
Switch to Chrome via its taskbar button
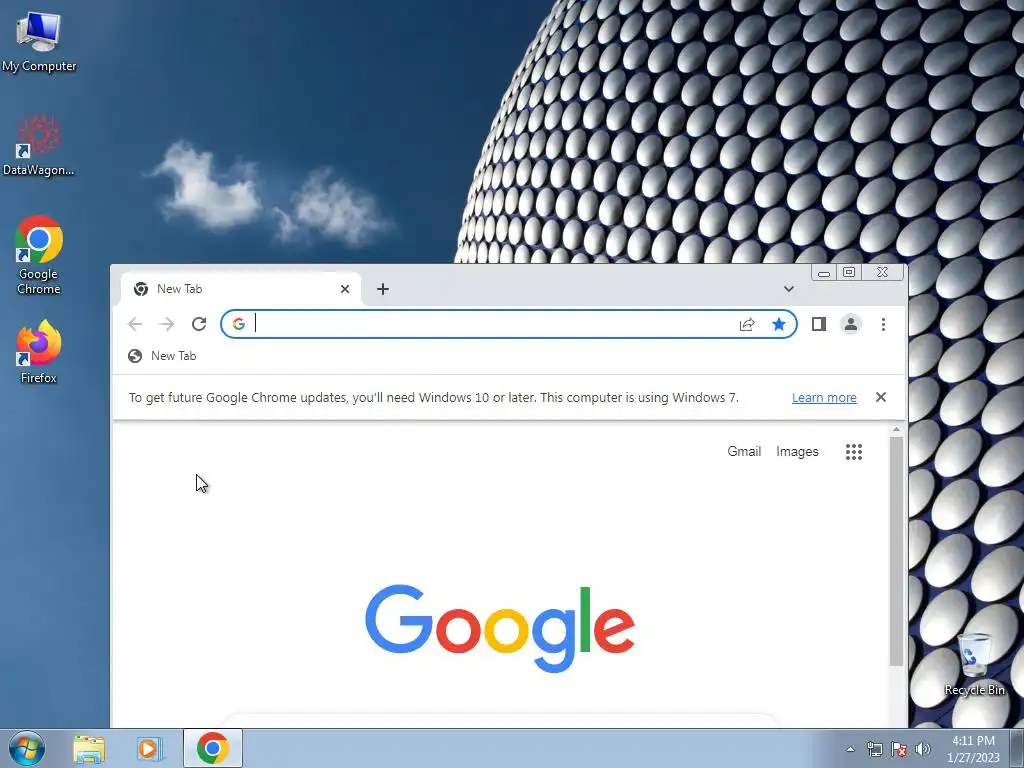(212, 748)
